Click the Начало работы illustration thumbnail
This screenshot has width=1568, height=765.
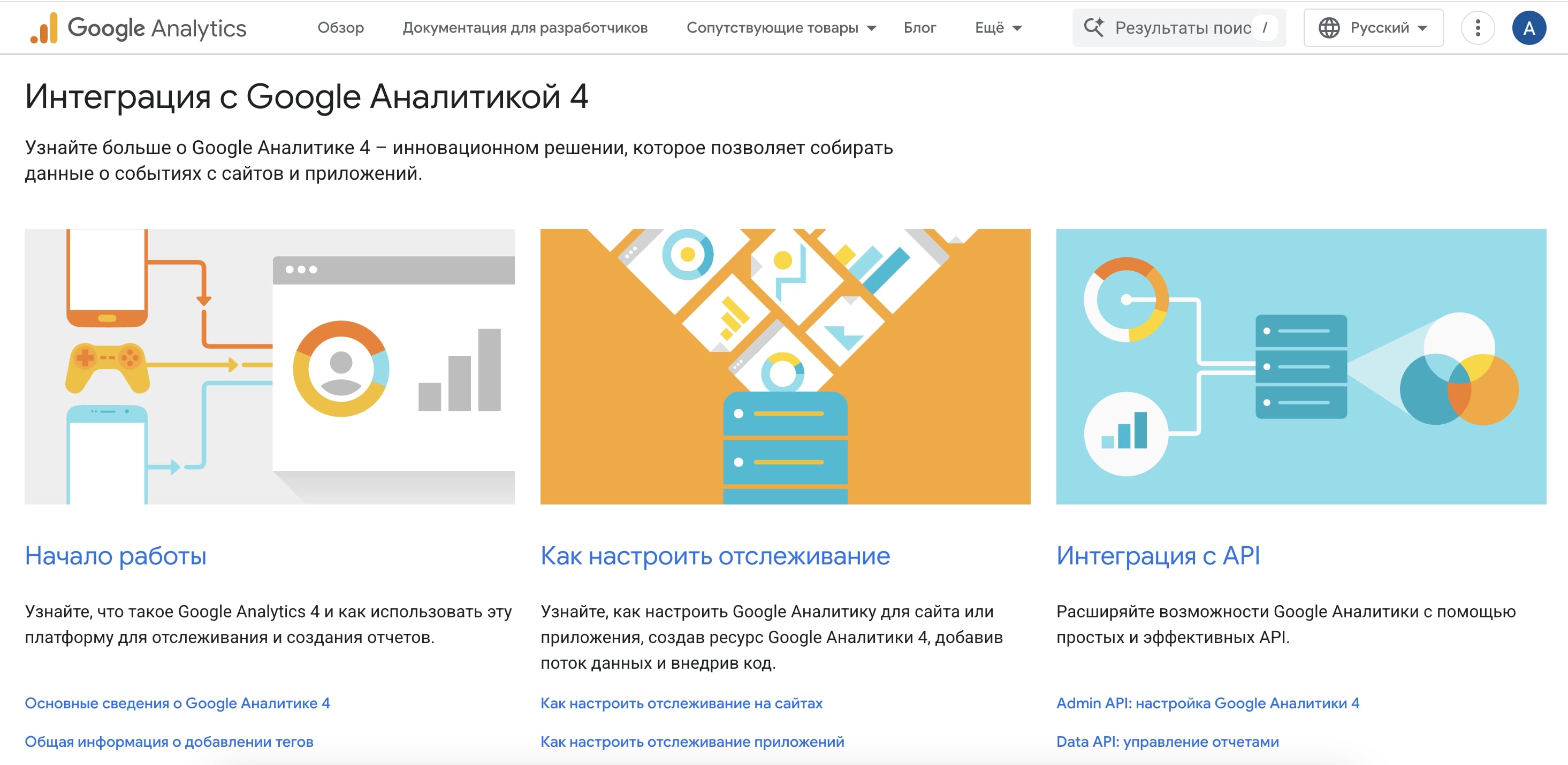[x=270, y=366]
